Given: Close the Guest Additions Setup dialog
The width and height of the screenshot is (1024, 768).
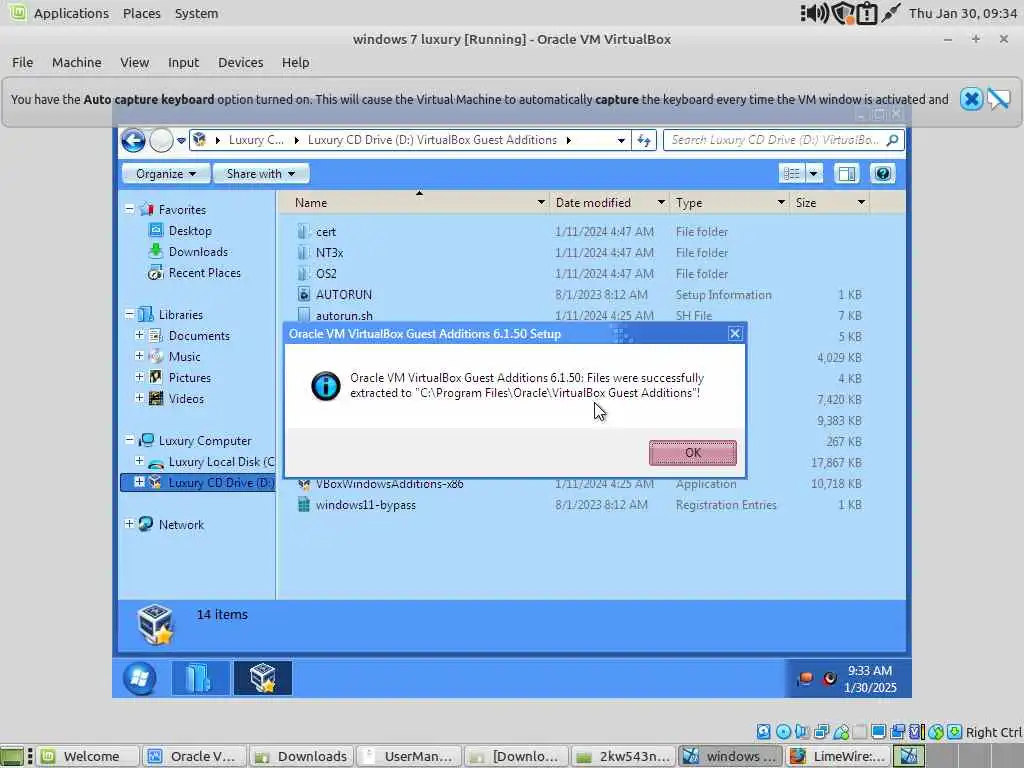Looking at the screenshot, I should (735, 334).
